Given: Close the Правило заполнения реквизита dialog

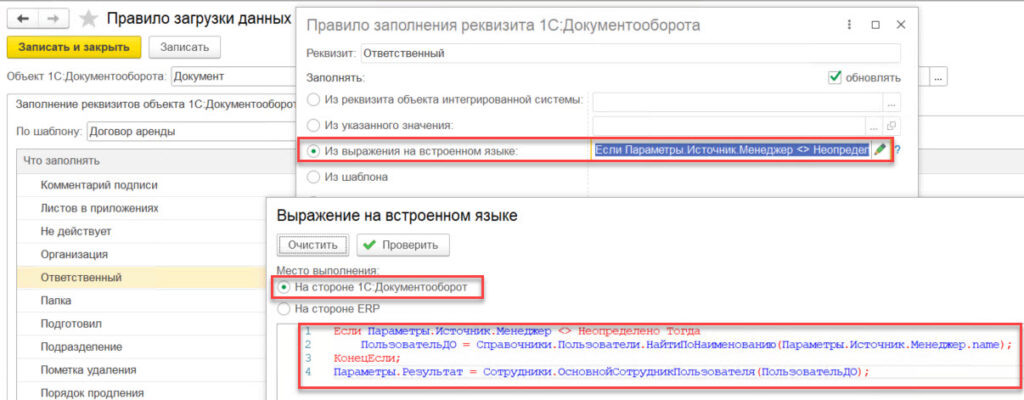Looking at the screenshot, I should pyautogui.click(x=901, y=25).
